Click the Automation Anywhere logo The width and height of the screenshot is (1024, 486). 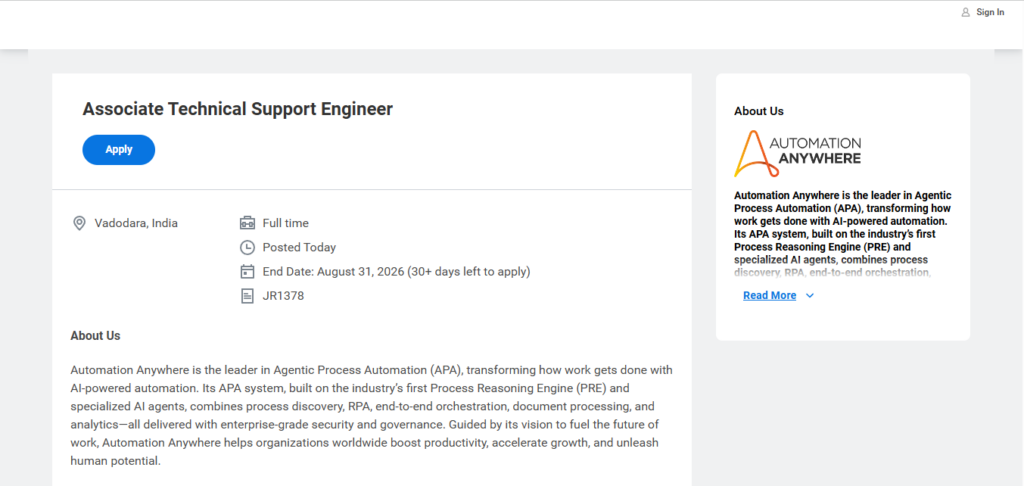tap(797, 153)
